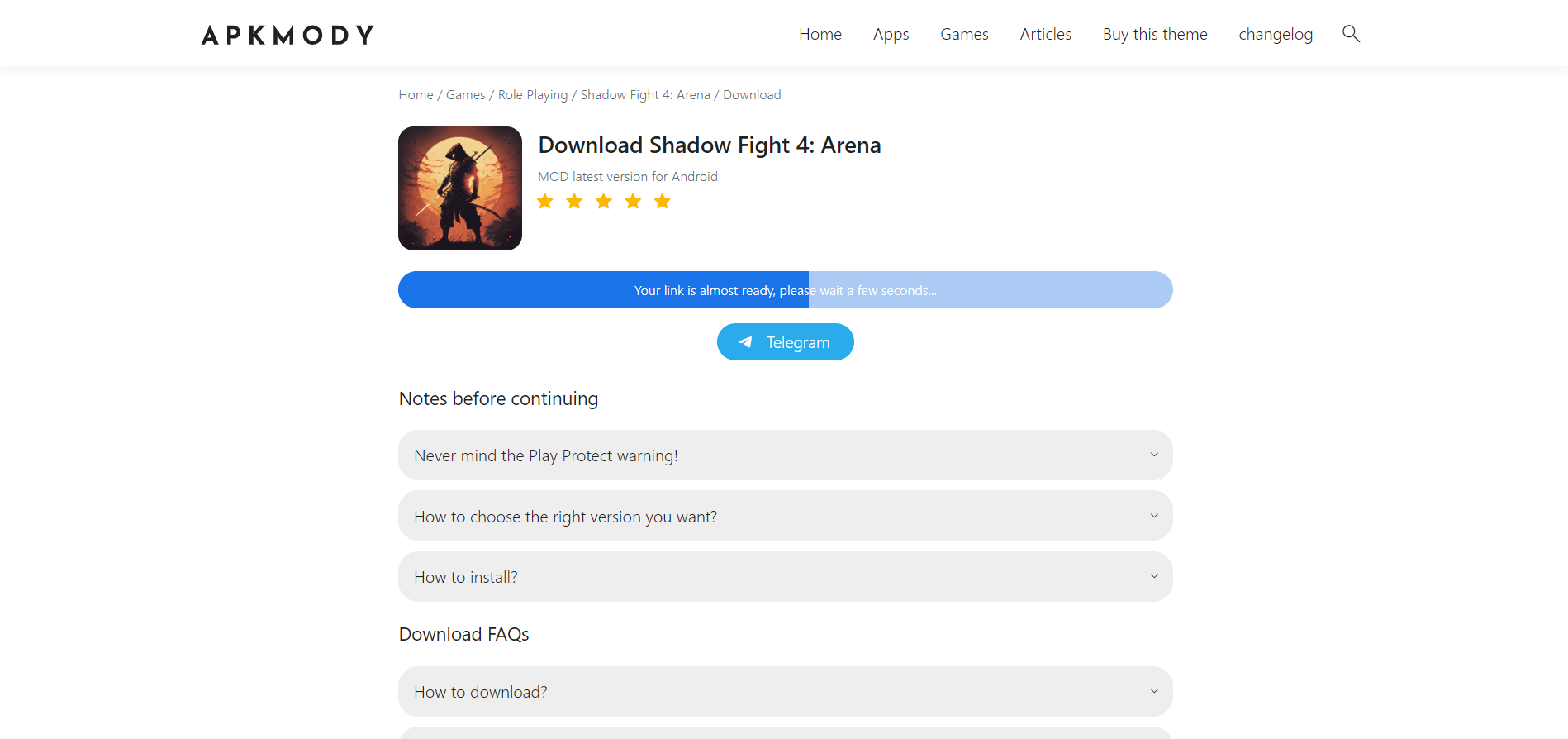Click "Shadow Fight 4: Arena" breadcrumb
The image size is (1568, 739).
(645, 95)
